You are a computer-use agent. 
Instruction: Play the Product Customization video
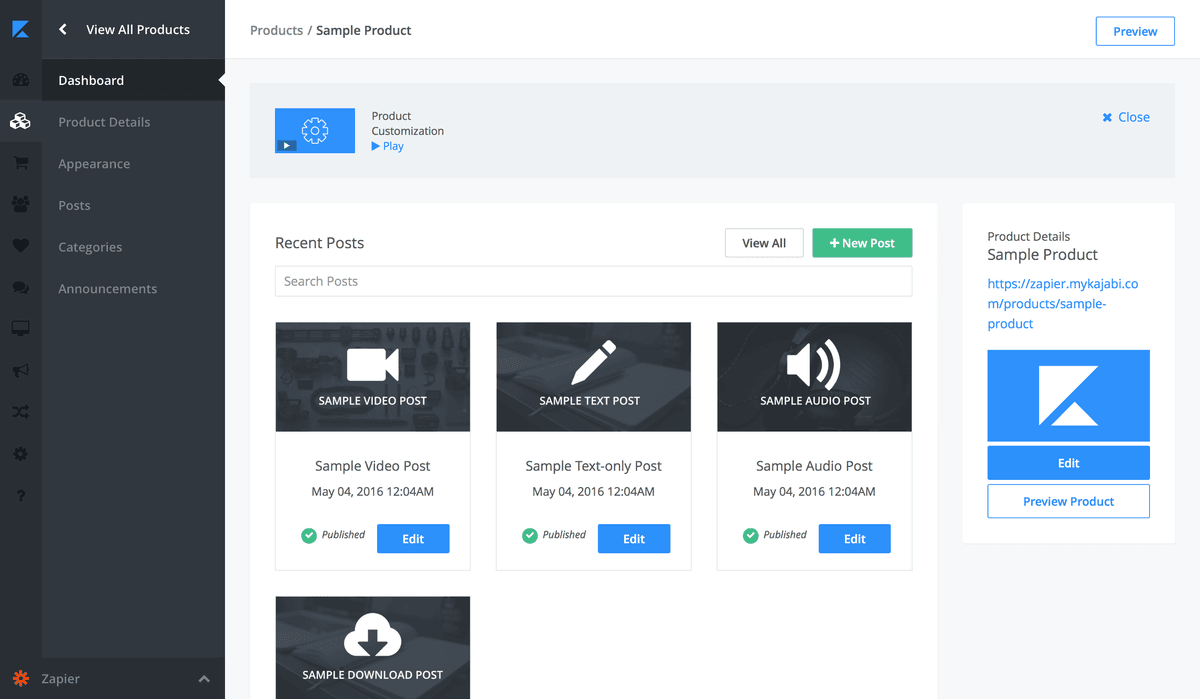point(387,146)
